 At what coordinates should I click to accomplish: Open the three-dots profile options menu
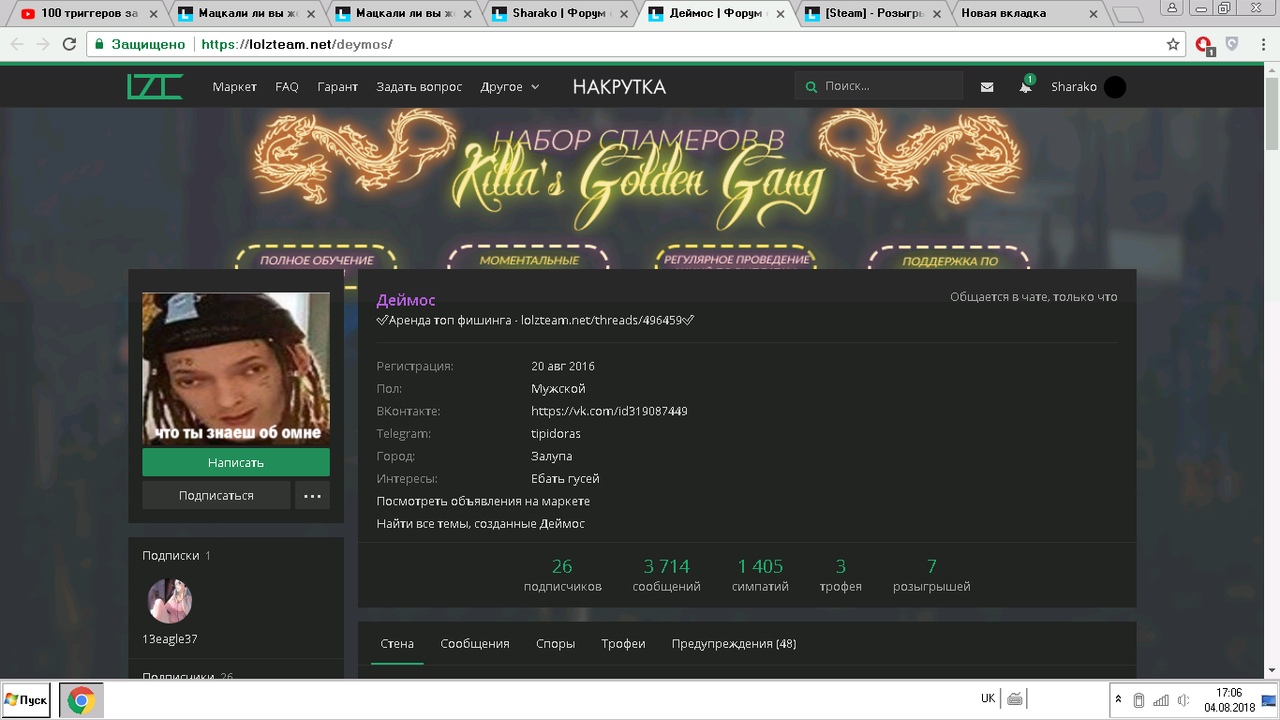312,495
